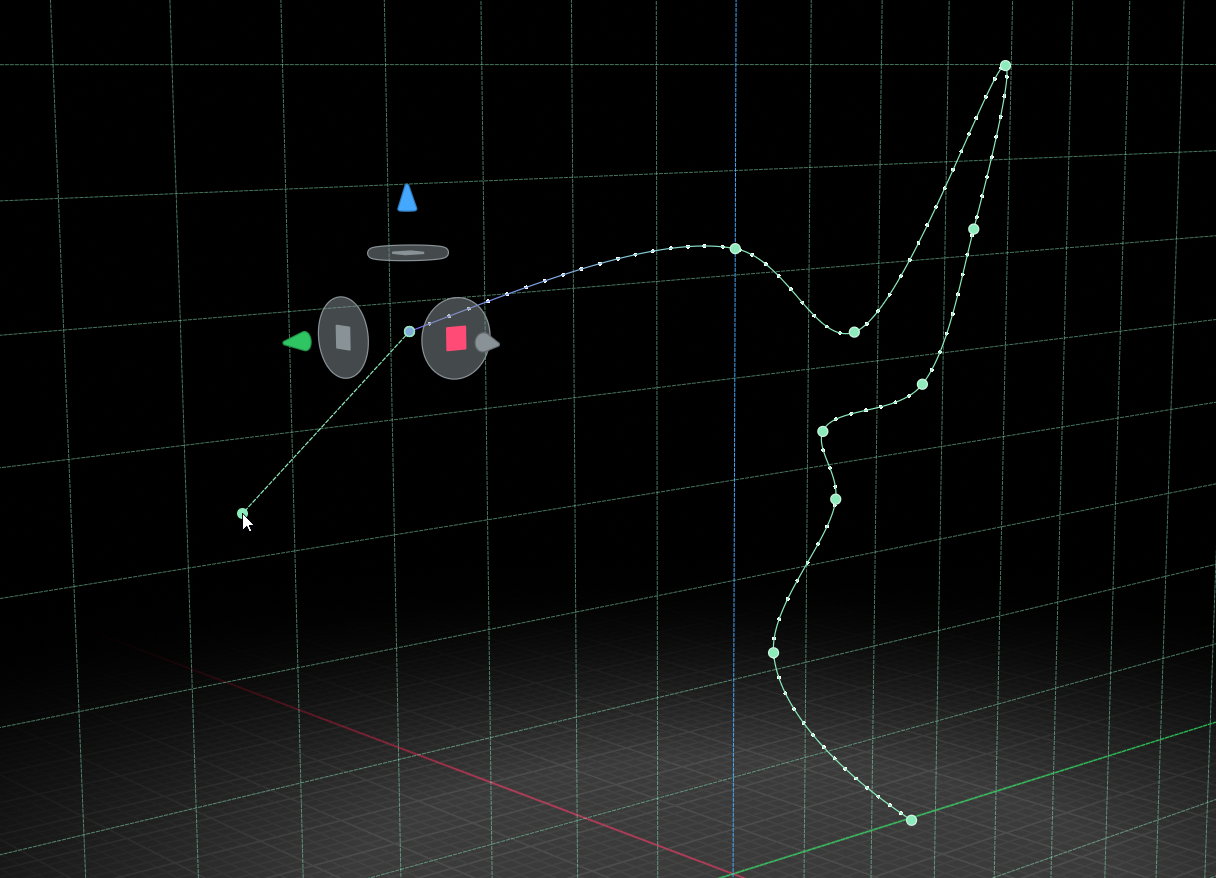Click the flat disc handle below blue arrow

coord(408,253)
